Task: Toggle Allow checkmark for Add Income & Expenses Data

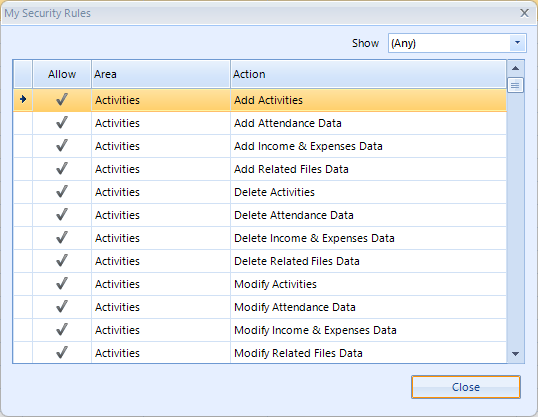Action: [62, 146]
